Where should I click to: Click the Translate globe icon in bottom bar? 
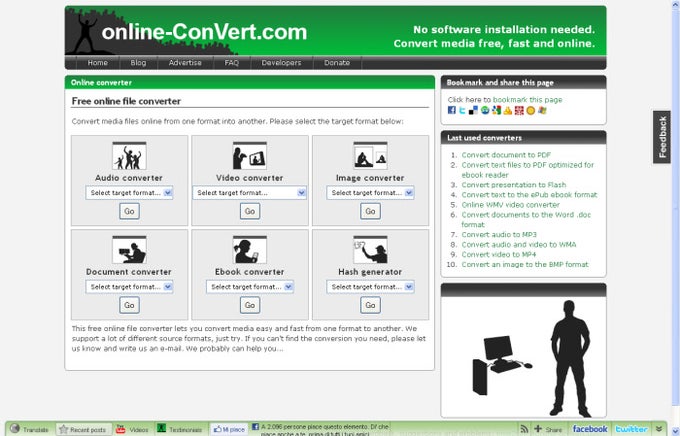15,429
